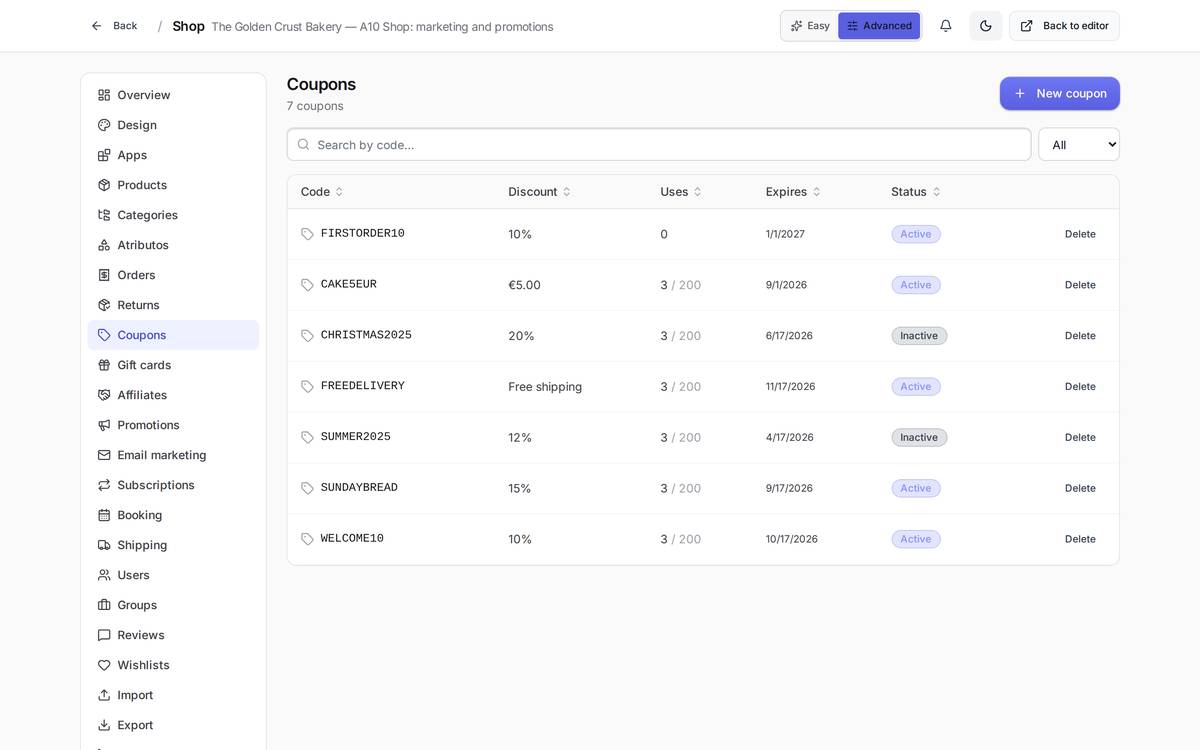Viewport: 1200px width, 750px height.
Task: Click the Shipping truck icon
Action: pyautogui.click(x=104, y=545)
